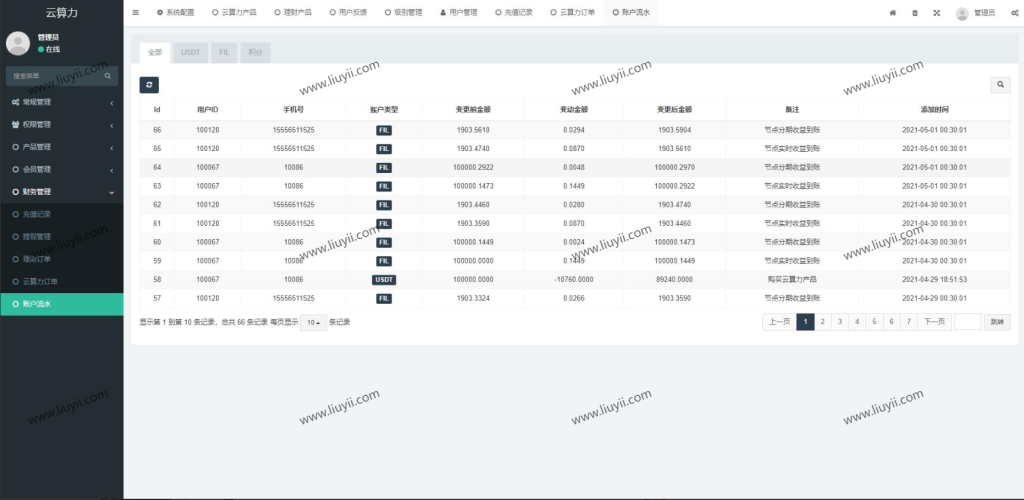Switch to the 云算力订单 top tab
Screen dimensions: 1024x500
(573, 12)
